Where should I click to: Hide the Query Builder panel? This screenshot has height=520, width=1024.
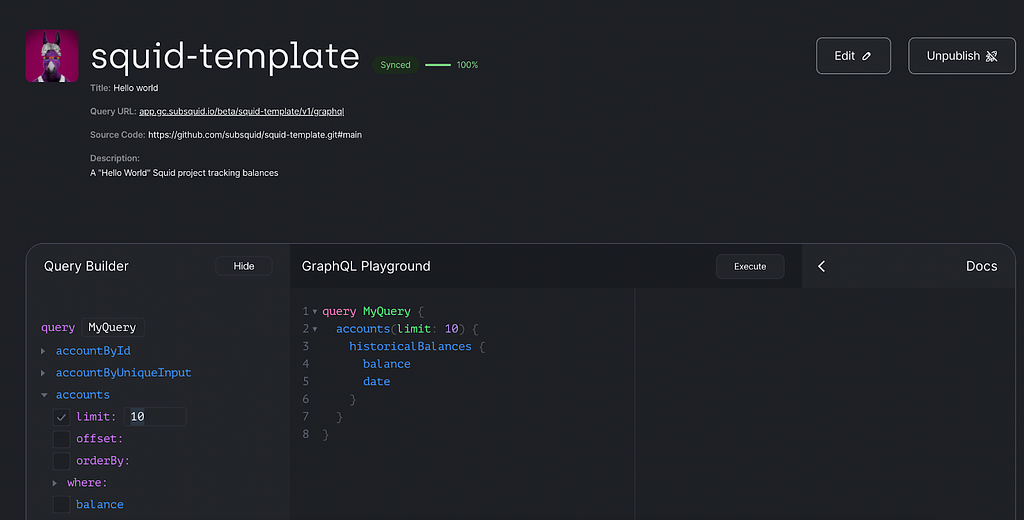tap(244, 266)
